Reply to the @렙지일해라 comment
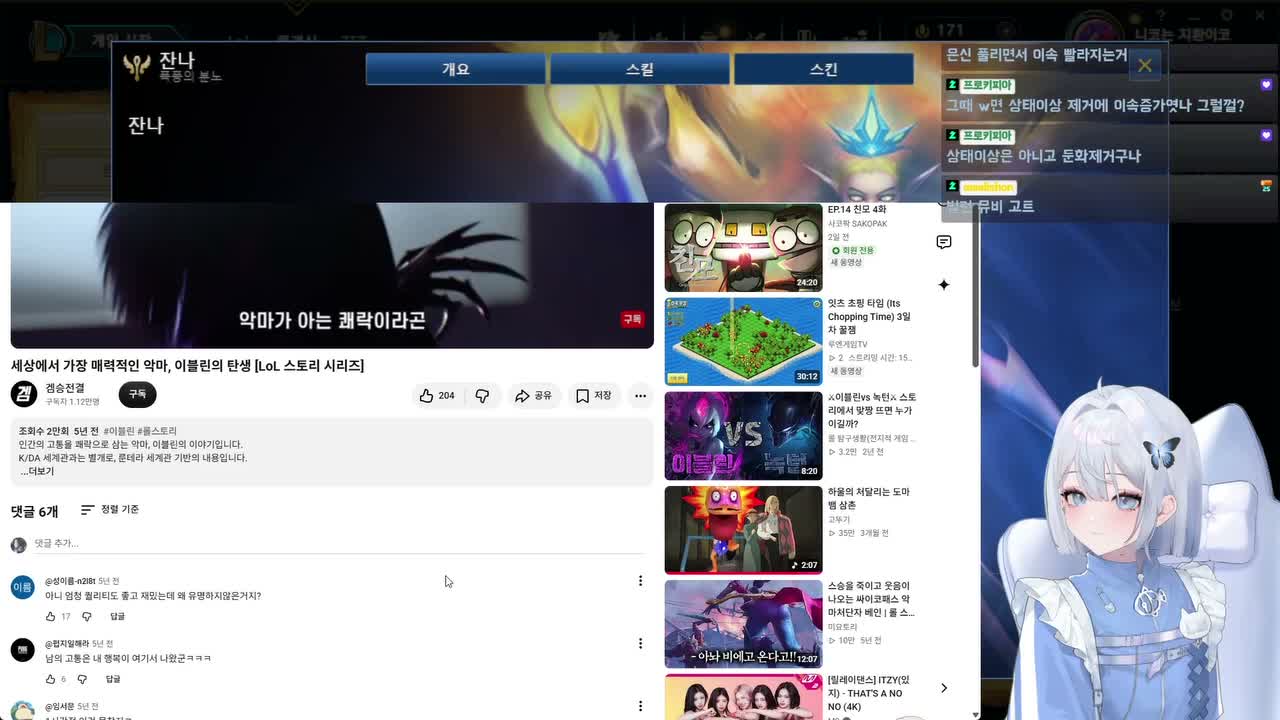Image resolution: width=1280 pixels, height=720 pixels. [113, 679]
